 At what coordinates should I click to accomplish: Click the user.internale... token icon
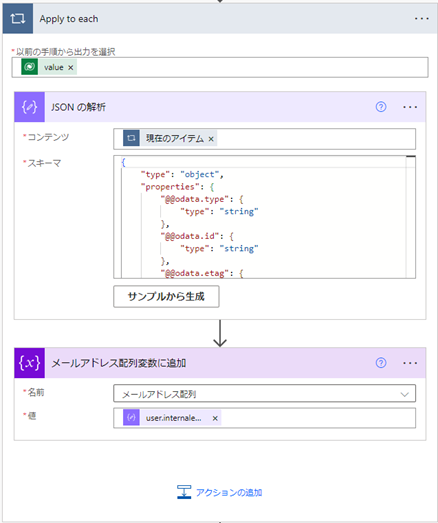(x=131, y=418)
